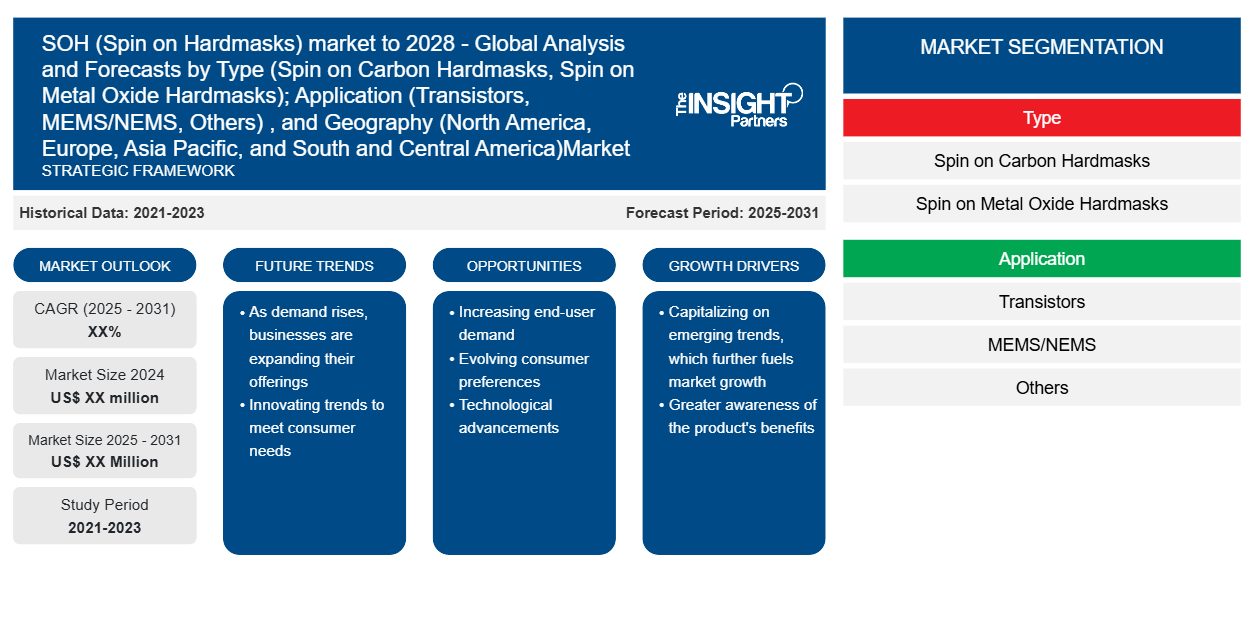The image size is (1254, 625).
Task: Select Spin on Metal Oxide Hardmasks row
Action: tap(1042, 204)
